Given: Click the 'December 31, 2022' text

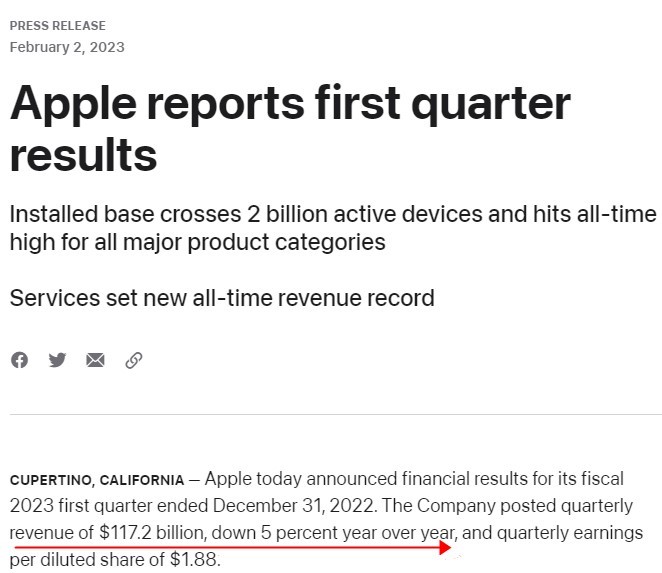Looking at the screenshot, I should click(x=293, y=506).
